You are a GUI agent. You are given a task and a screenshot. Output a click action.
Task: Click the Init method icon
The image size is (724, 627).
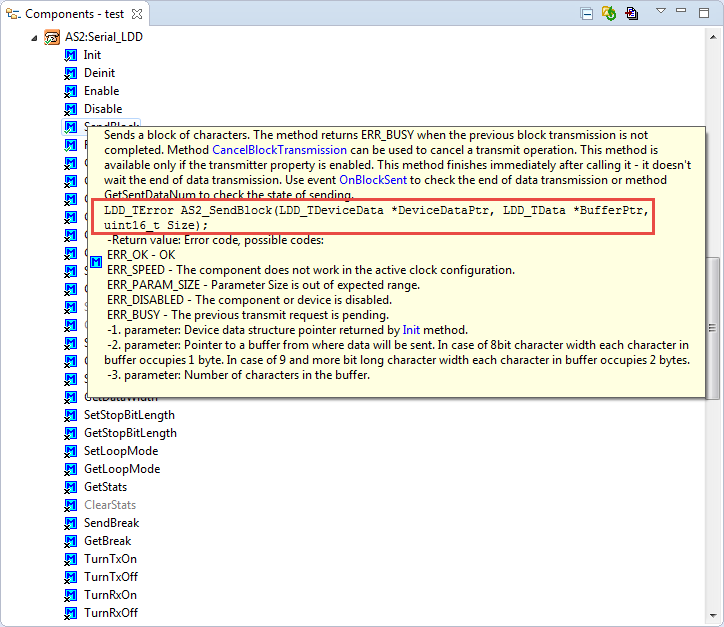point(70,55)
